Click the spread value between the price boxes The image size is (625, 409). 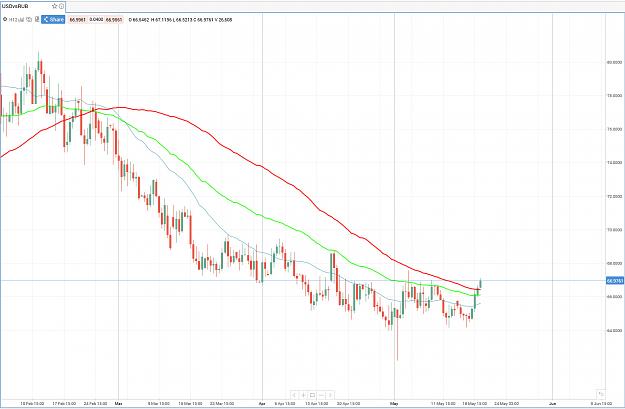point(96,20)
